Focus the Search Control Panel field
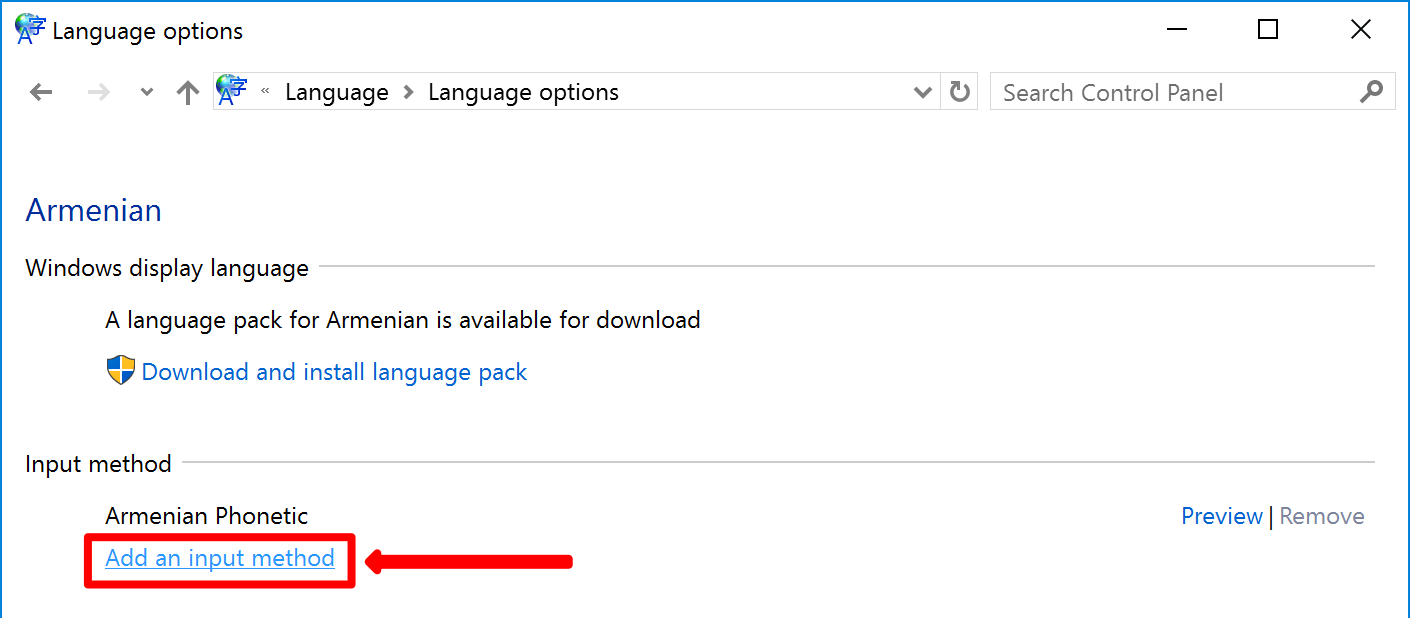Image resolution: width=1410 pixels, height=618 pixels. point(1170,93)
